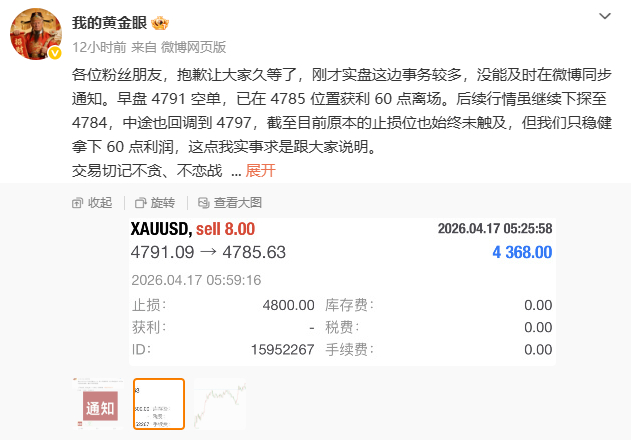Click the 收起 collapse icon
631x440 pixels.
pyautogui.click(x=77, y=203)
